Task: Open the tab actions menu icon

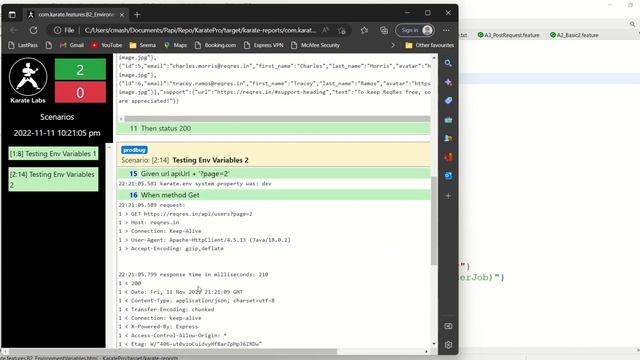Action: pos(12,15)
